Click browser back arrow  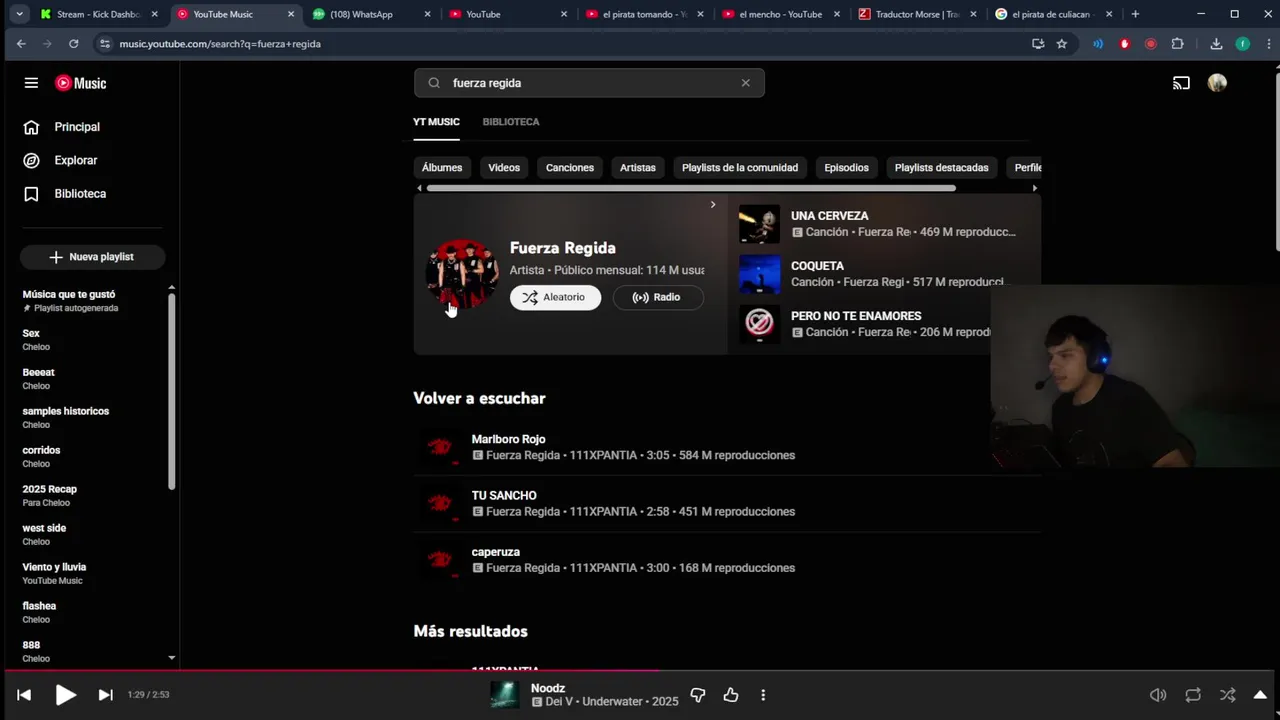pos(21,44)
